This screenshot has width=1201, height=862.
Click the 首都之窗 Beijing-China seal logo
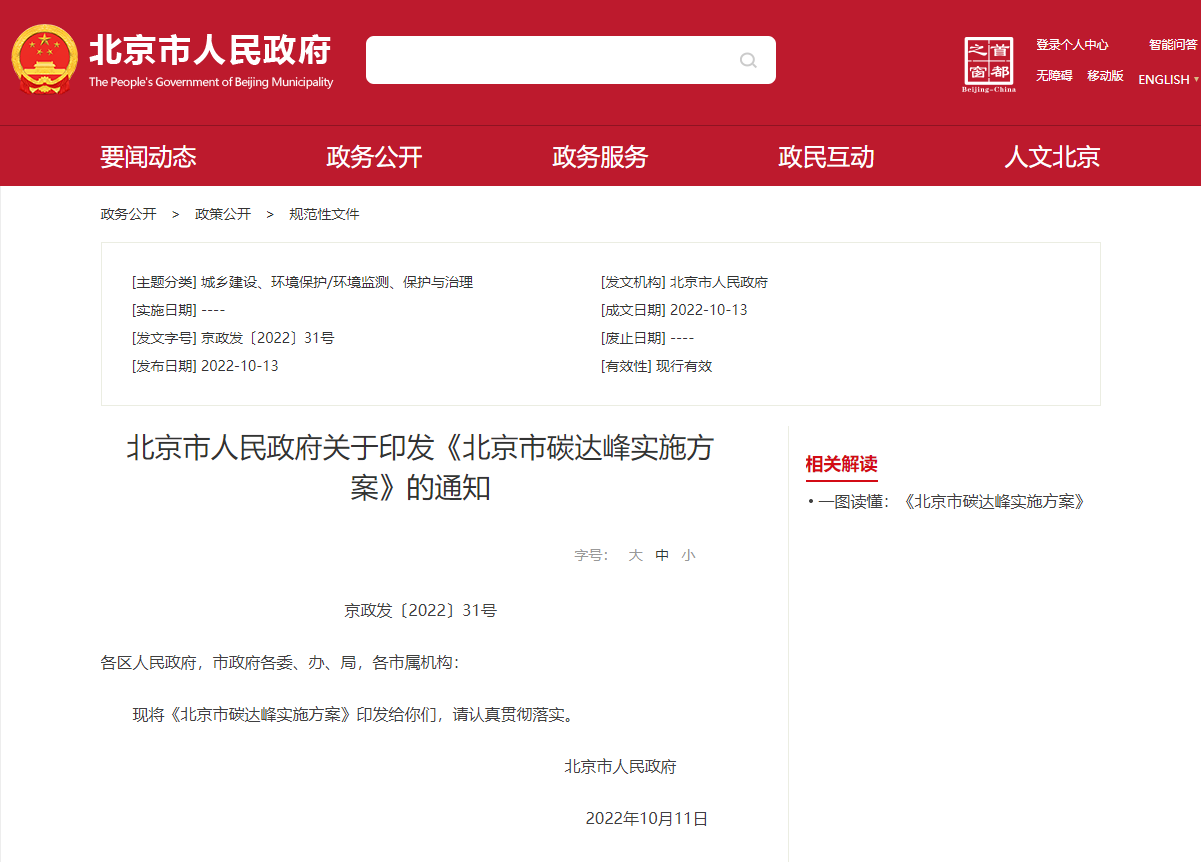(x=988, y=63)
